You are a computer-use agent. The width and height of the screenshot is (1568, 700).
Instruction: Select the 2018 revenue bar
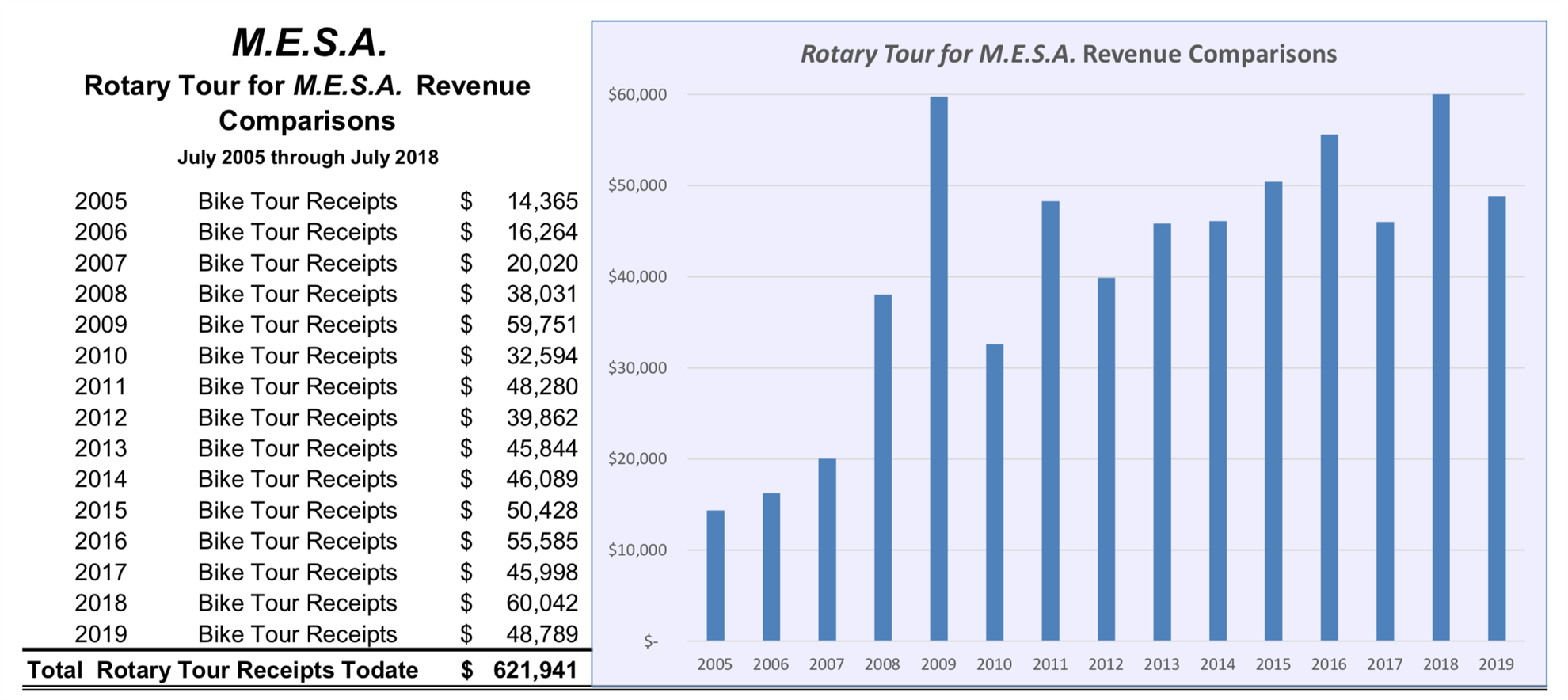pos(1441,367)
